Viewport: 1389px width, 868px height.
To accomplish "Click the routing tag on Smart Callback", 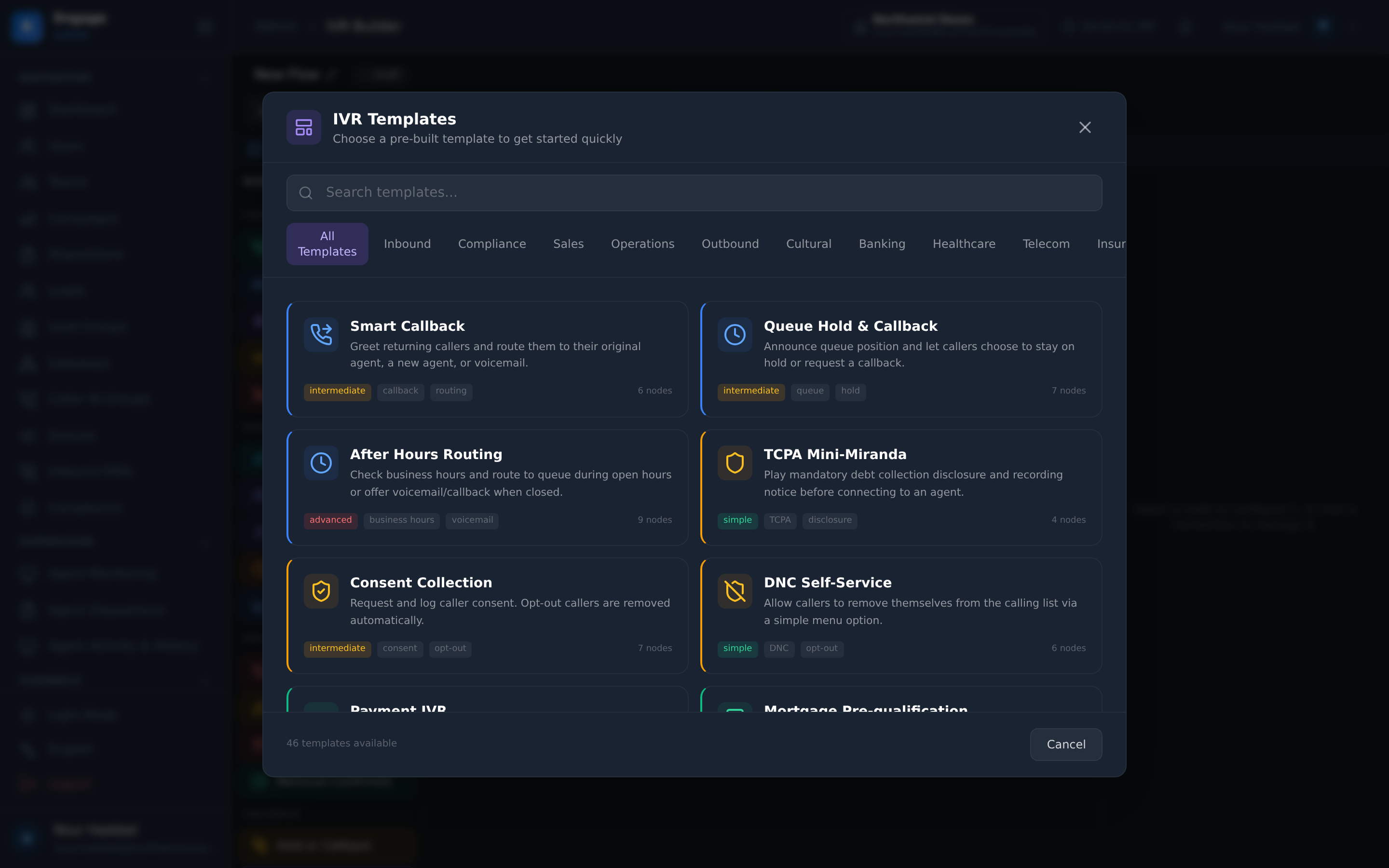I will tap(451, 391).
